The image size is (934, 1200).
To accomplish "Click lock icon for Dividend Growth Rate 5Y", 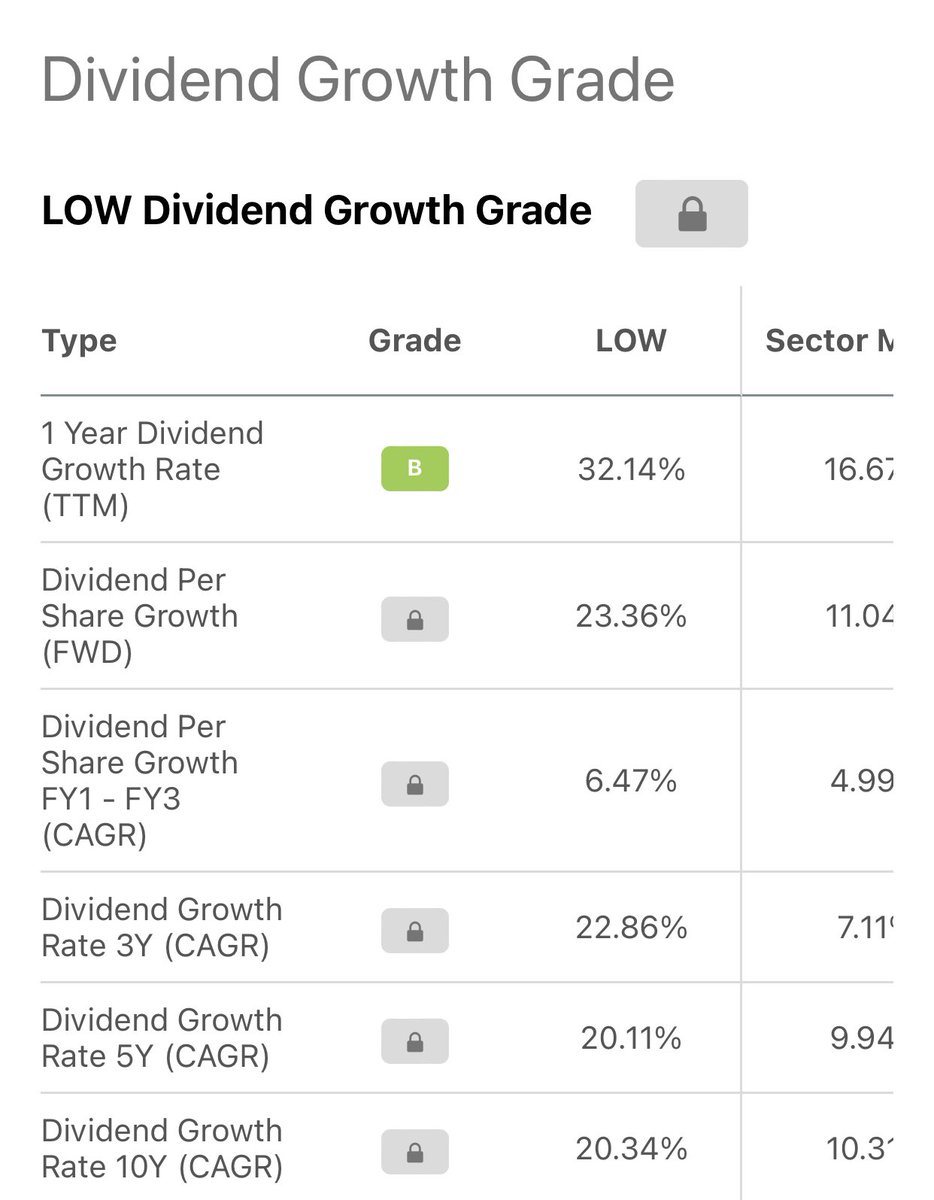I will click(x=415, y=1041).
